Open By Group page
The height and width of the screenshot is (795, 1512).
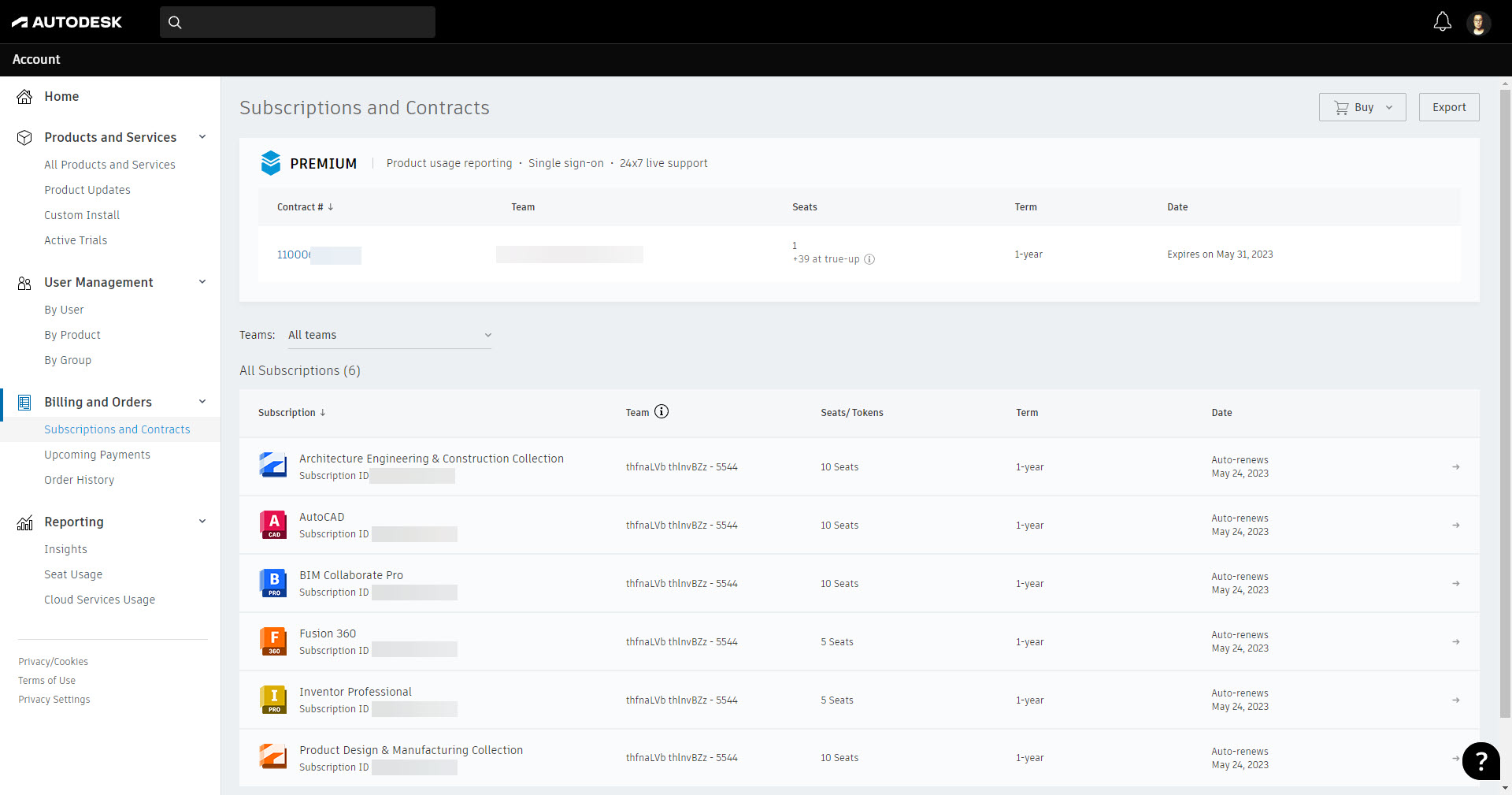68,360
